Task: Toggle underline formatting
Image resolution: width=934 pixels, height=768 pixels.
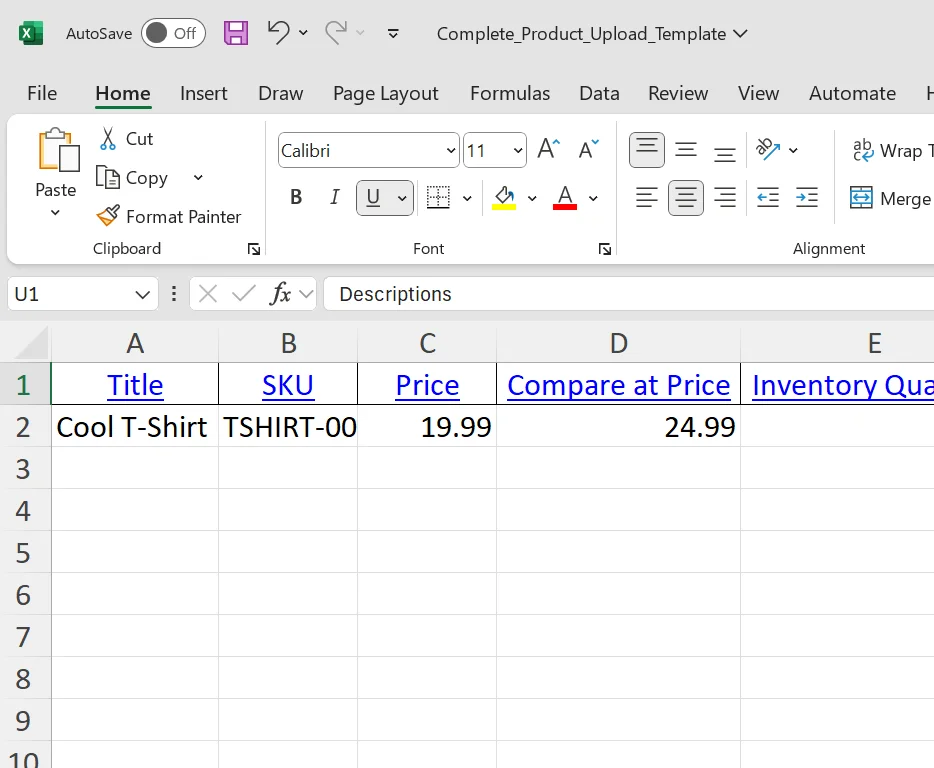Action: pyautogui.click(x=374, y=197)
